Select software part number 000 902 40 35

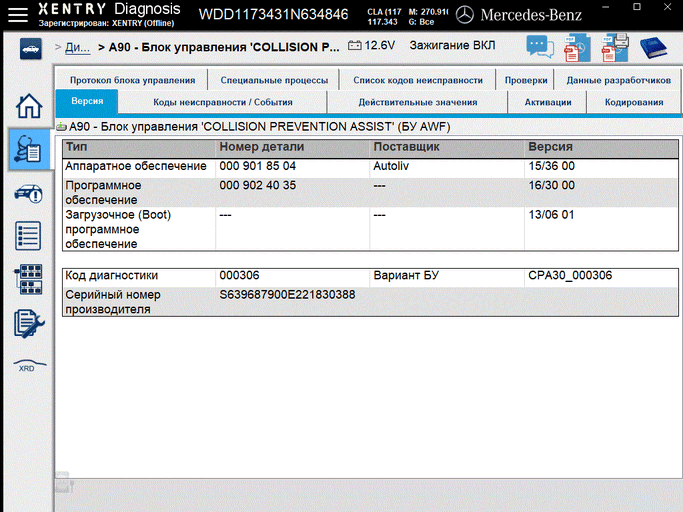(x=257, y=185)
